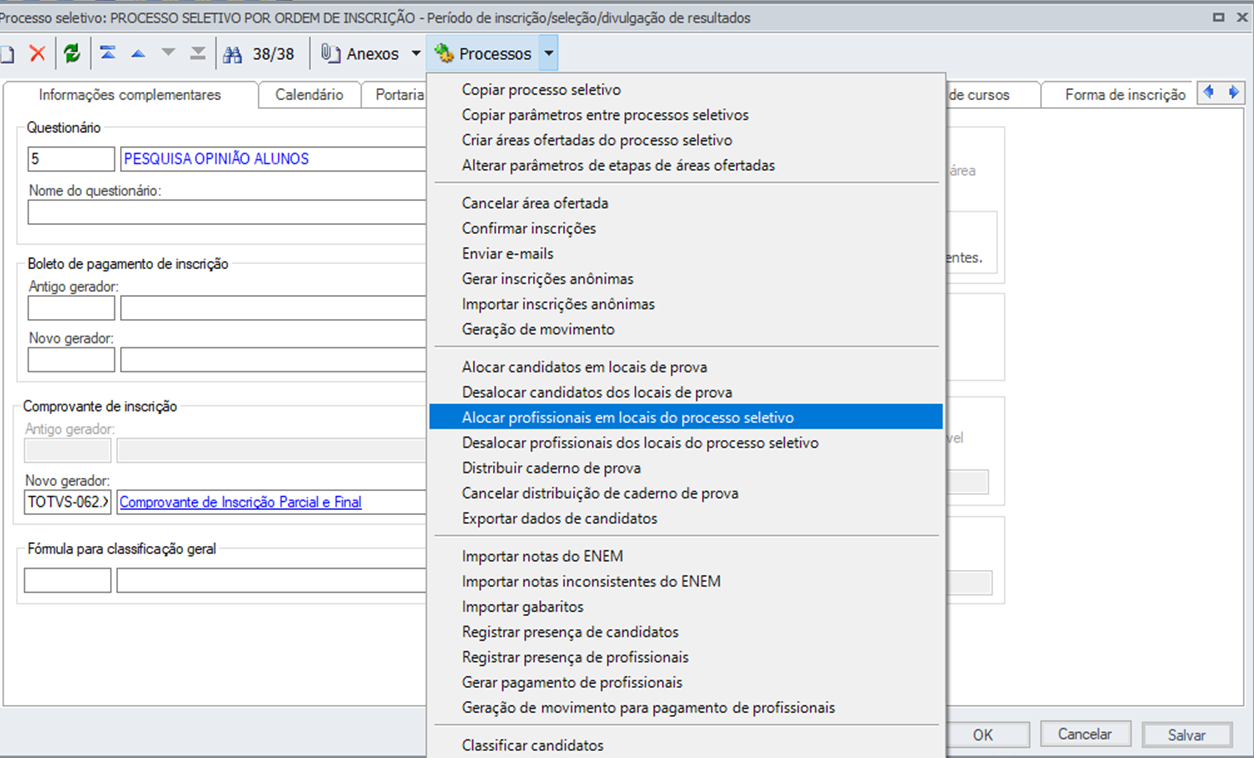Choose Cancelar distribuição de caderno de prova
Image resolution: width=1254 pixels, height=758 pixels.
(686, 493)
